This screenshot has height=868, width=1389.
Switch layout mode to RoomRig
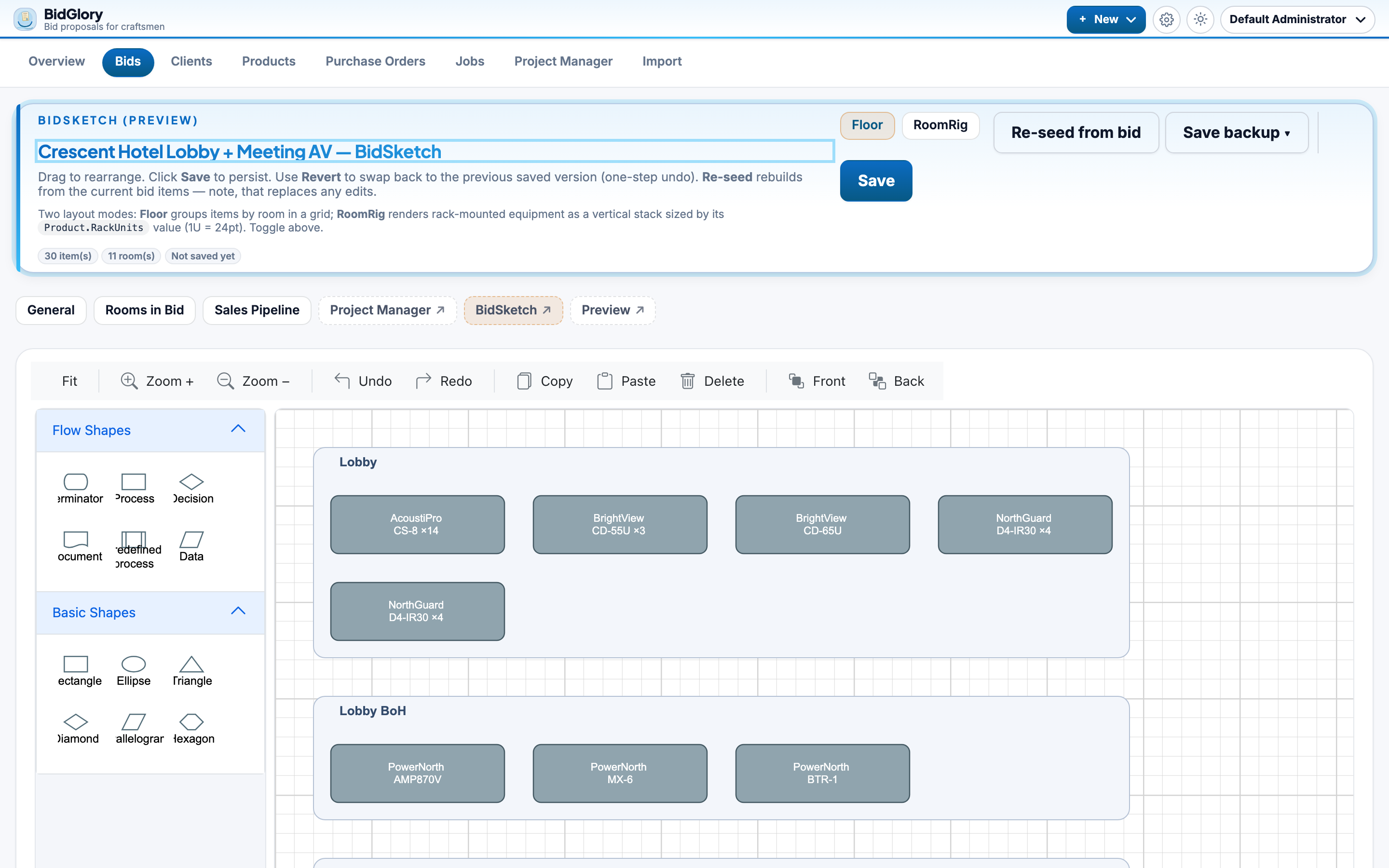tap(940, 125)
